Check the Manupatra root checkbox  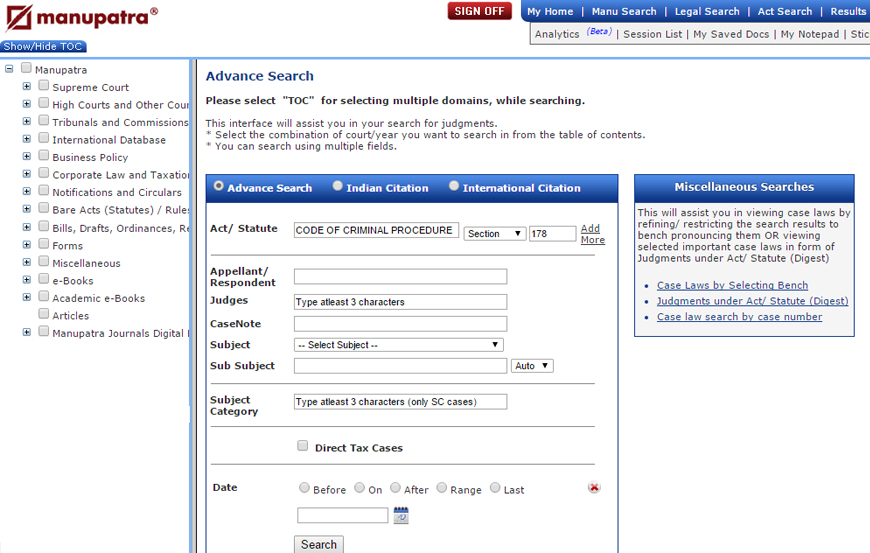[x=26, y=68]
